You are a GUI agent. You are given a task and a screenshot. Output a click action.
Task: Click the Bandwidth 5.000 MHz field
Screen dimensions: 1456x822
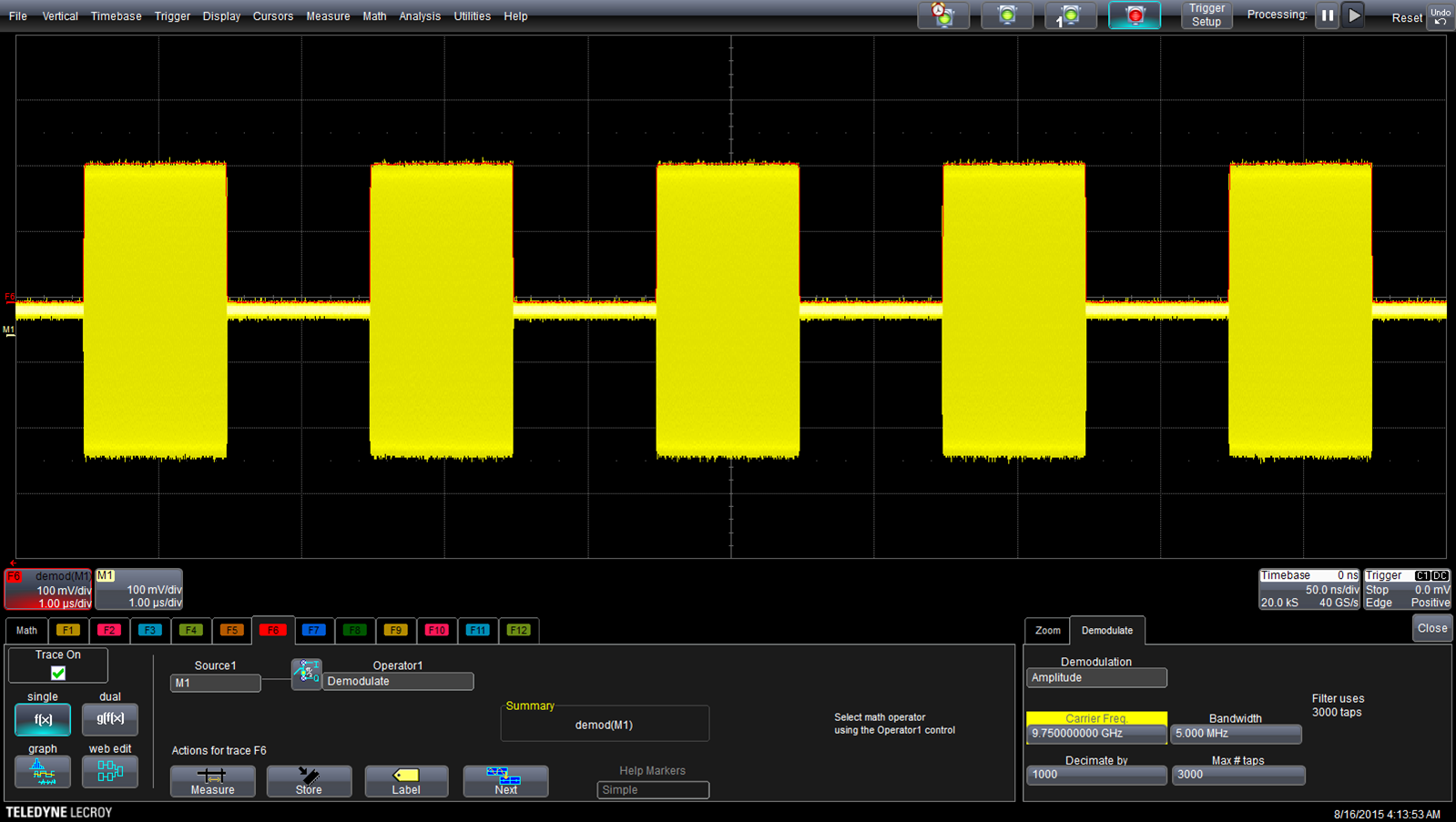pyautogui.click(x=1236, y=734)
